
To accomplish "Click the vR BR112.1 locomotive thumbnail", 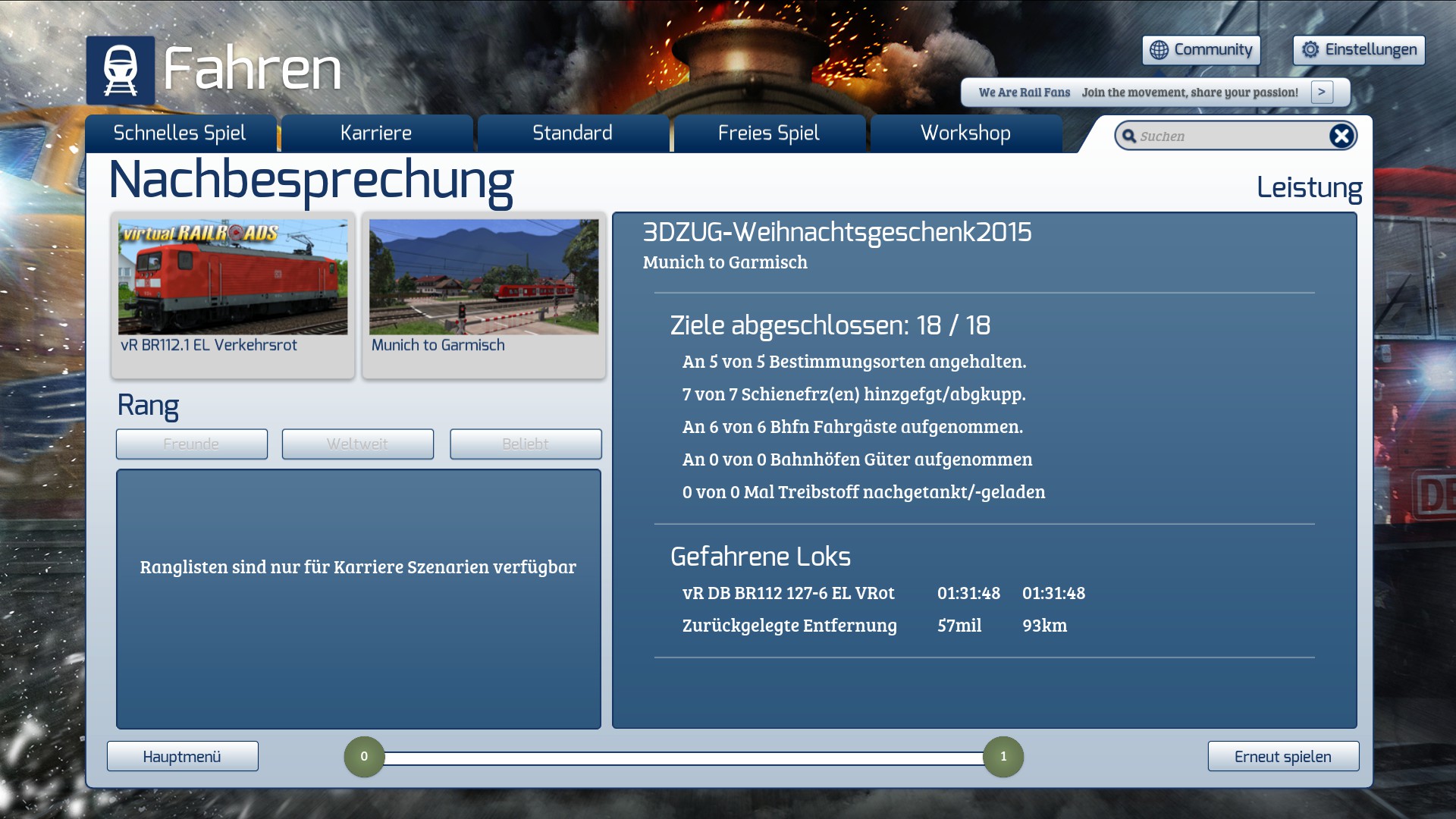I will [233, 278].
